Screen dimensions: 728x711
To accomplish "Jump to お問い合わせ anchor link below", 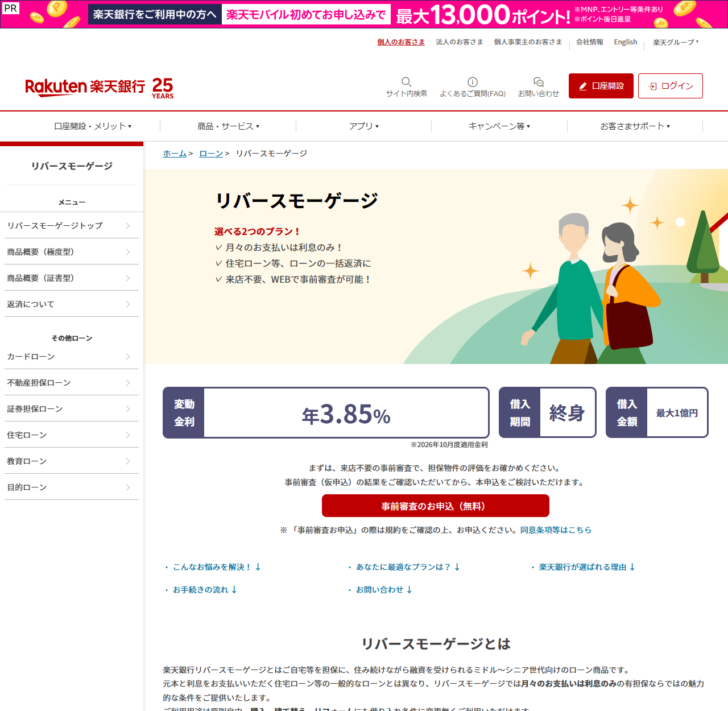I will [384, 590].
